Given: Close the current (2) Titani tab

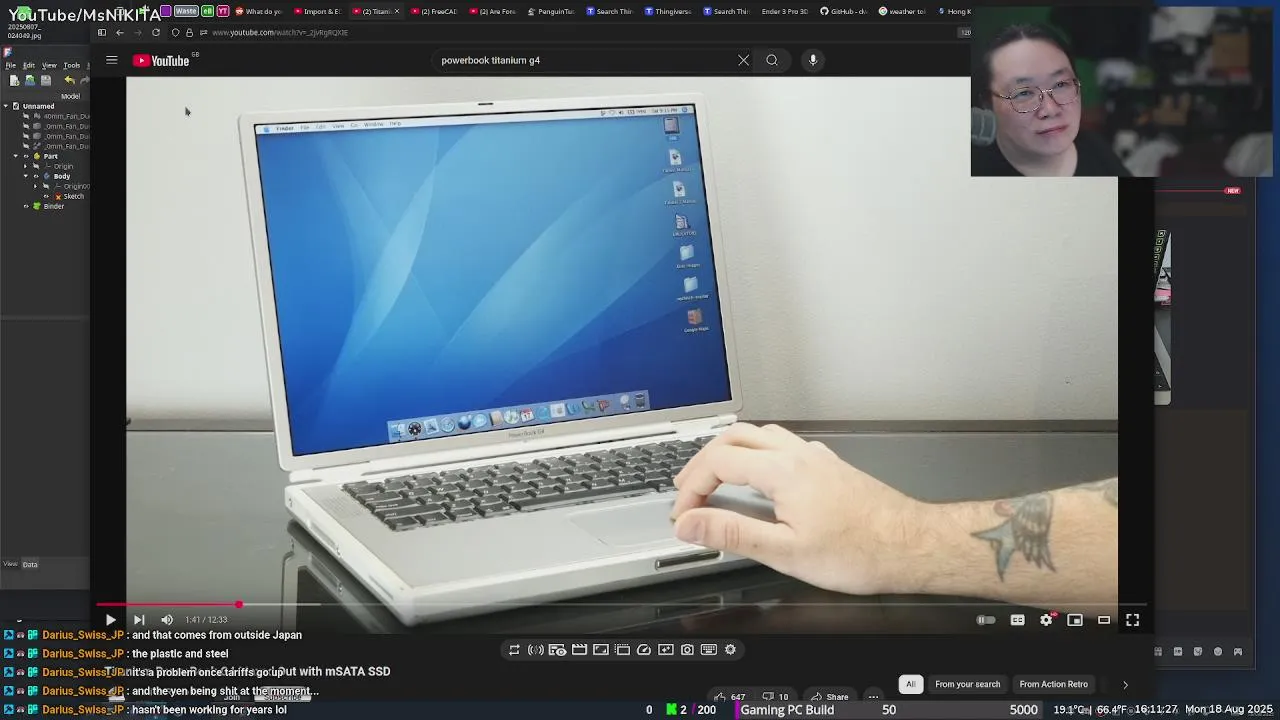Looking at the screenshot, I should (397, 11).
